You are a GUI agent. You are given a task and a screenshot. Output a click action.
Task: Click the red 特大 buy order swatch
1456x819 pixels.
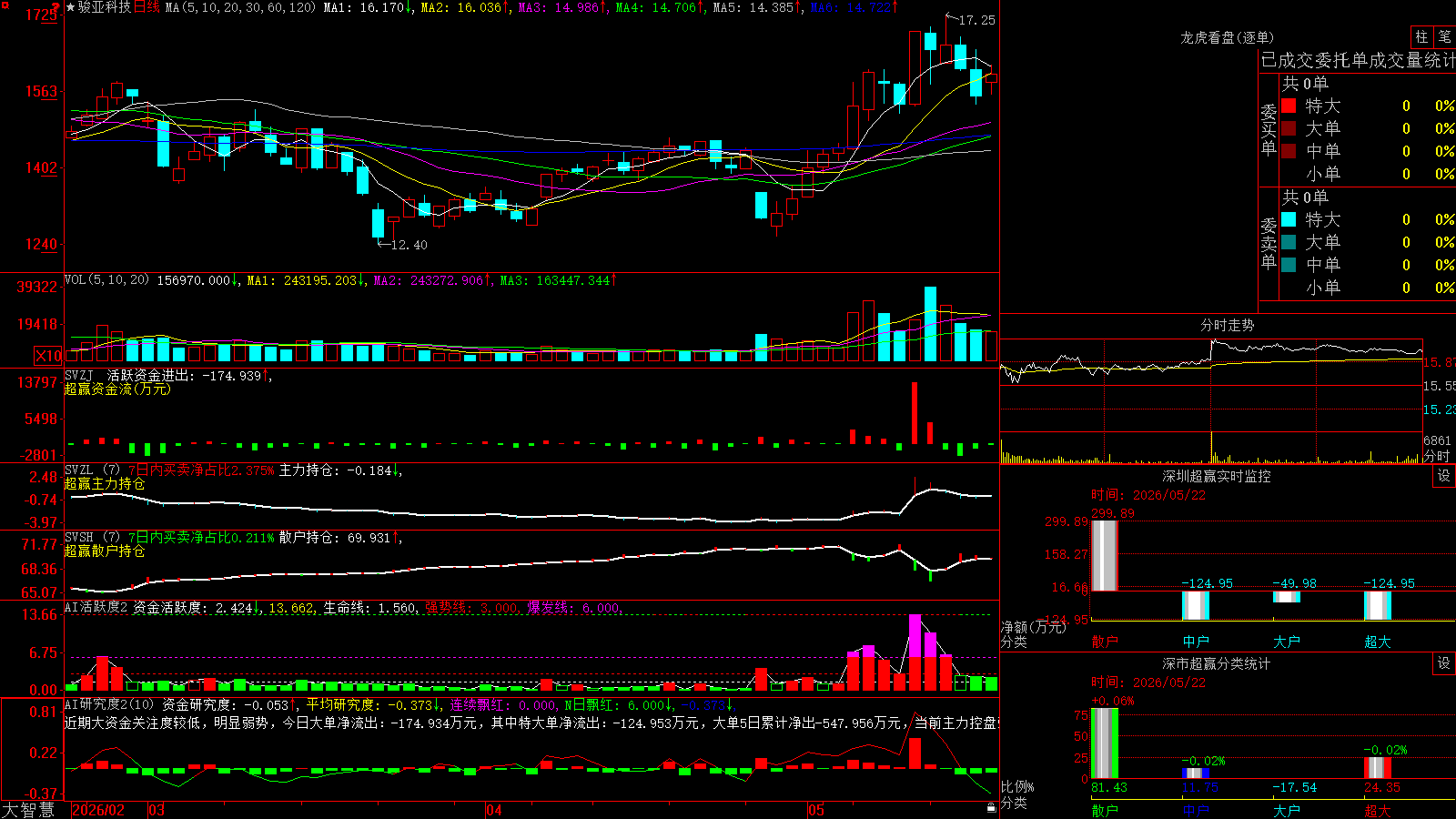(1289, 106)
